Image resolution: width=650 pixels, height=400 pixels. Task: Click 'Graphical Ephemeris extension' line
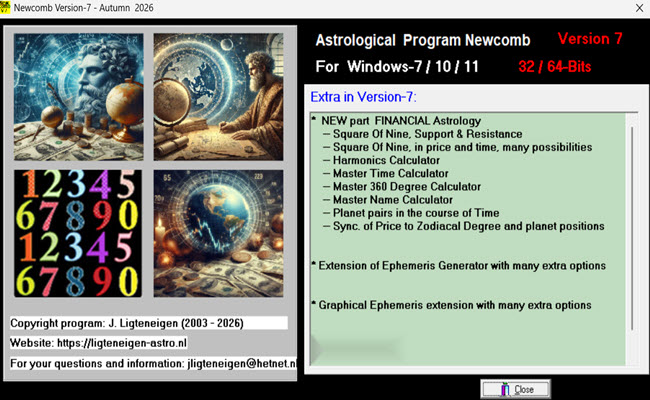(x=455, y=305)
